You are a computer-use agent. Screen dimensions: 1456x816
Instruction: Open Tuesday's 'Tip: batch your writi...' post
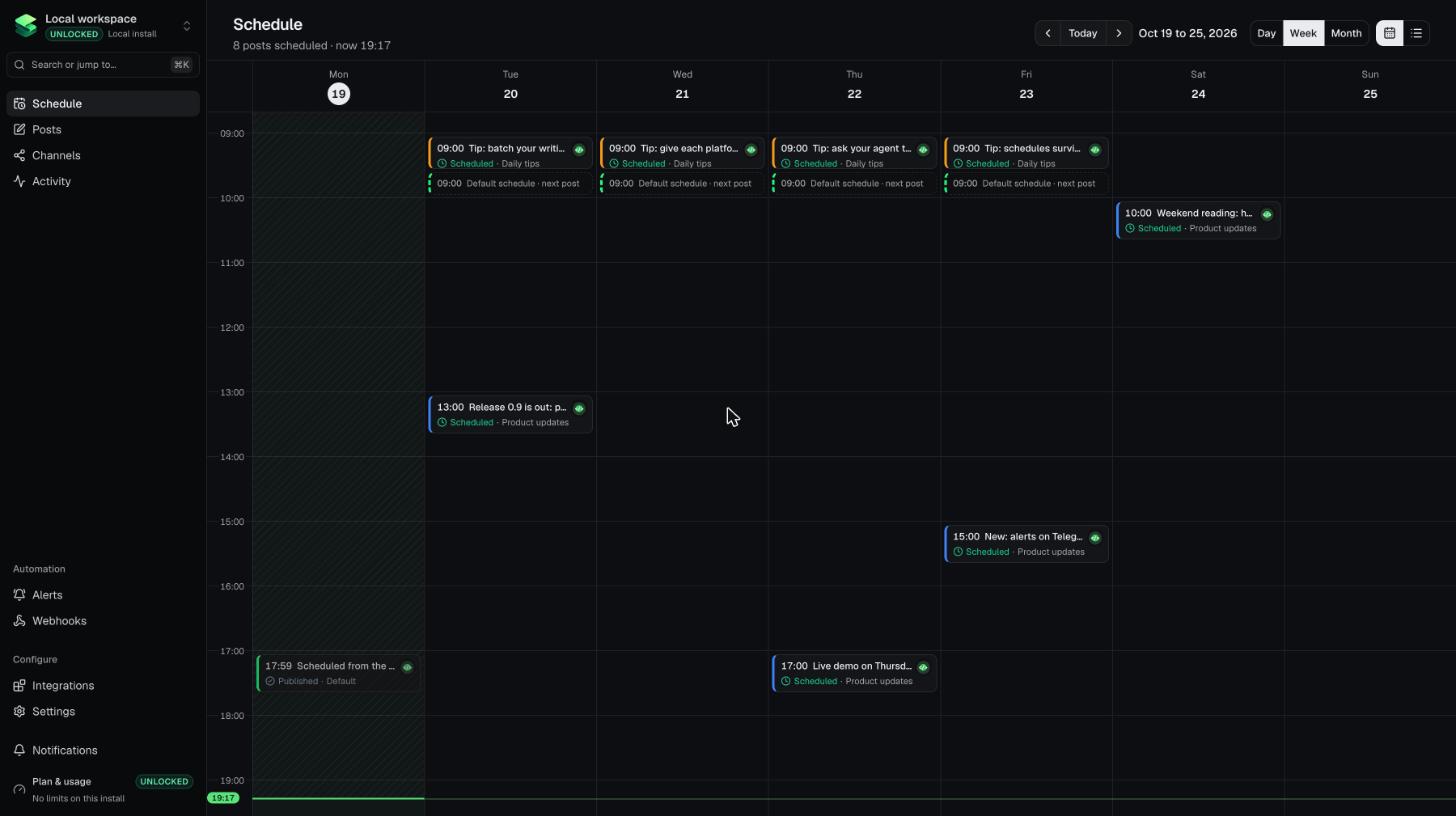click(x=511, y=155)
